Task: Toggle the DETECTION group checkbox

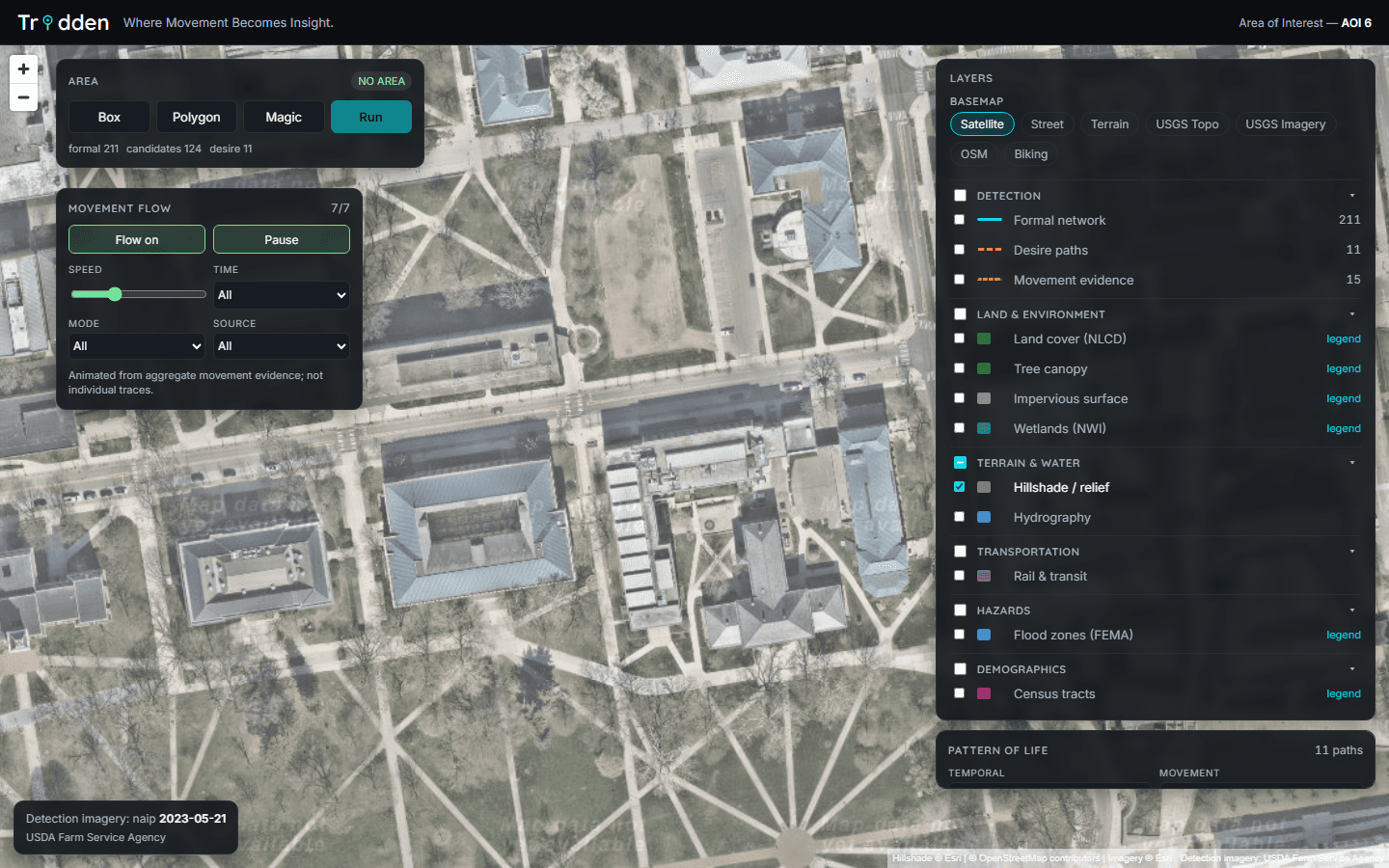Action: [x=960, y=196]
